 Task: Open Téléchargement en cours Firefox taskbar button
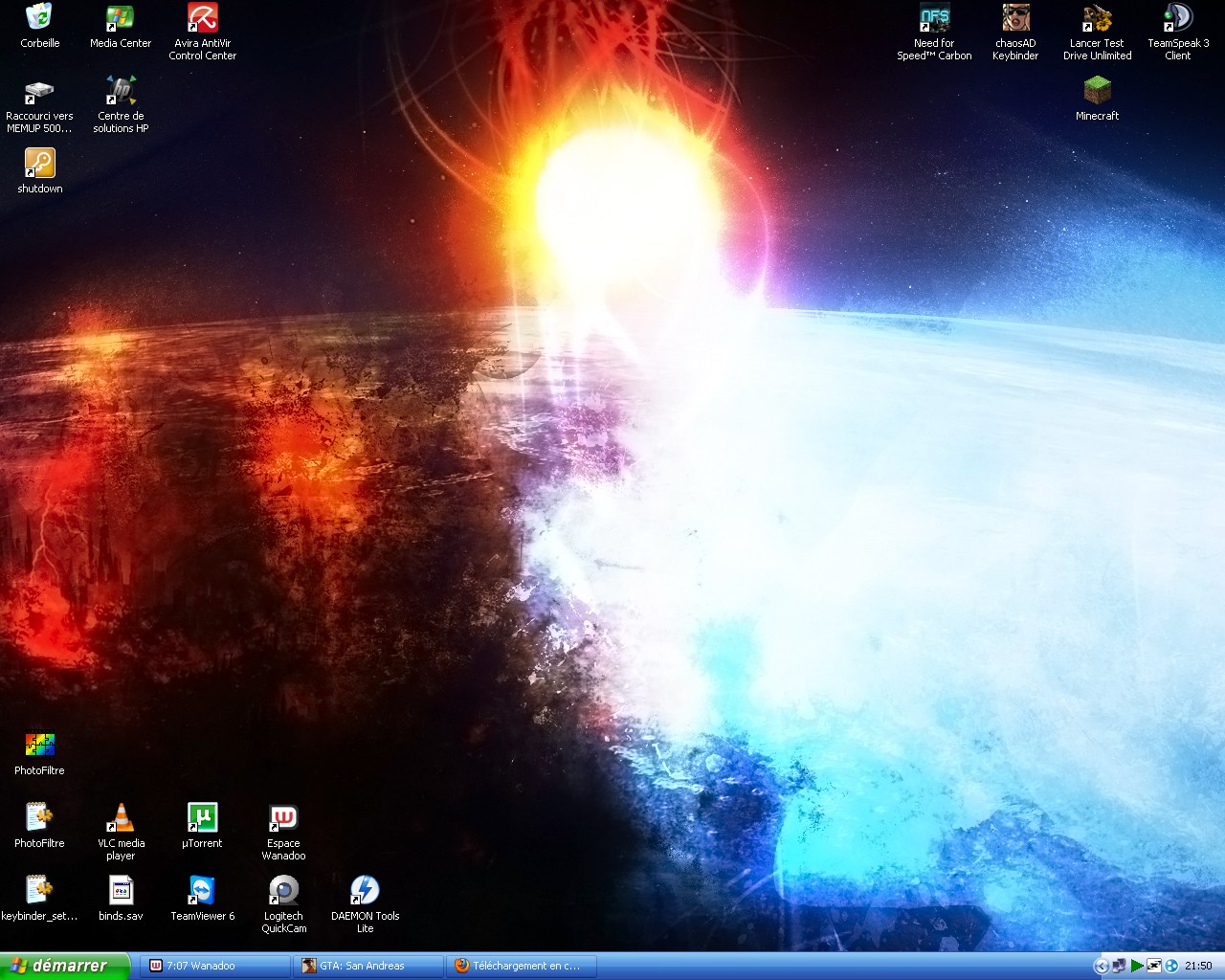point(523,966)
